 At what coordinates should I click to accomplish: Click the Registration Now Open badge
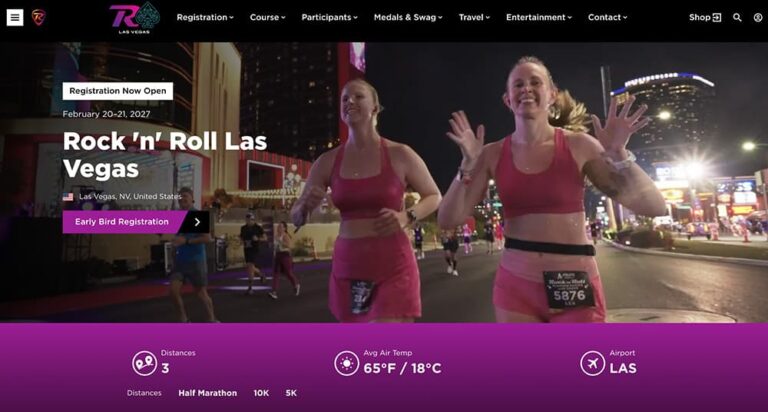pyautogui.click(x=118, y=91)
